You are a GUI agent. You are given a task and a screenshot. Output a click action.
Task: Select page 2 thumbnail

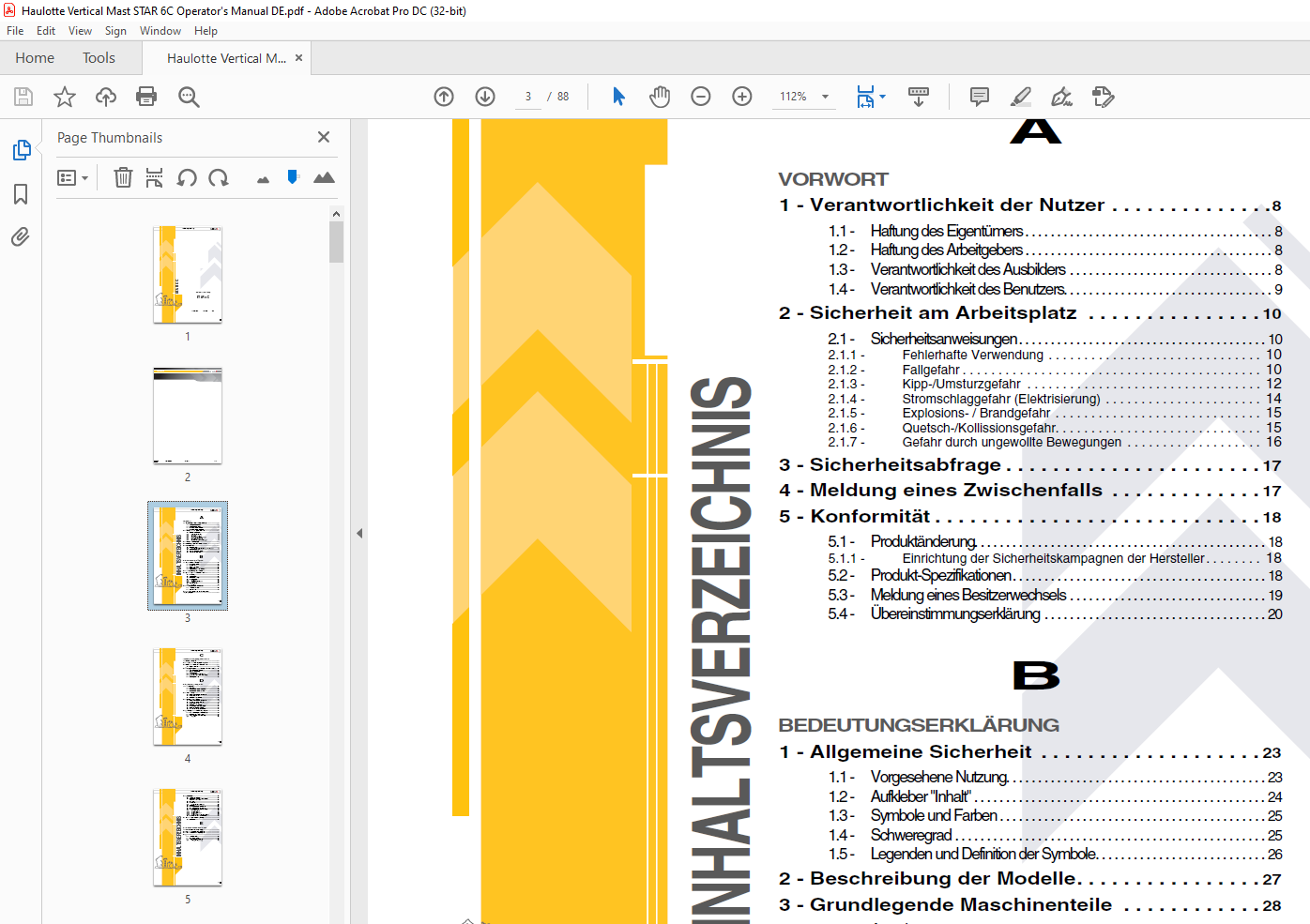pyautogui.click(x=188, y=416)
